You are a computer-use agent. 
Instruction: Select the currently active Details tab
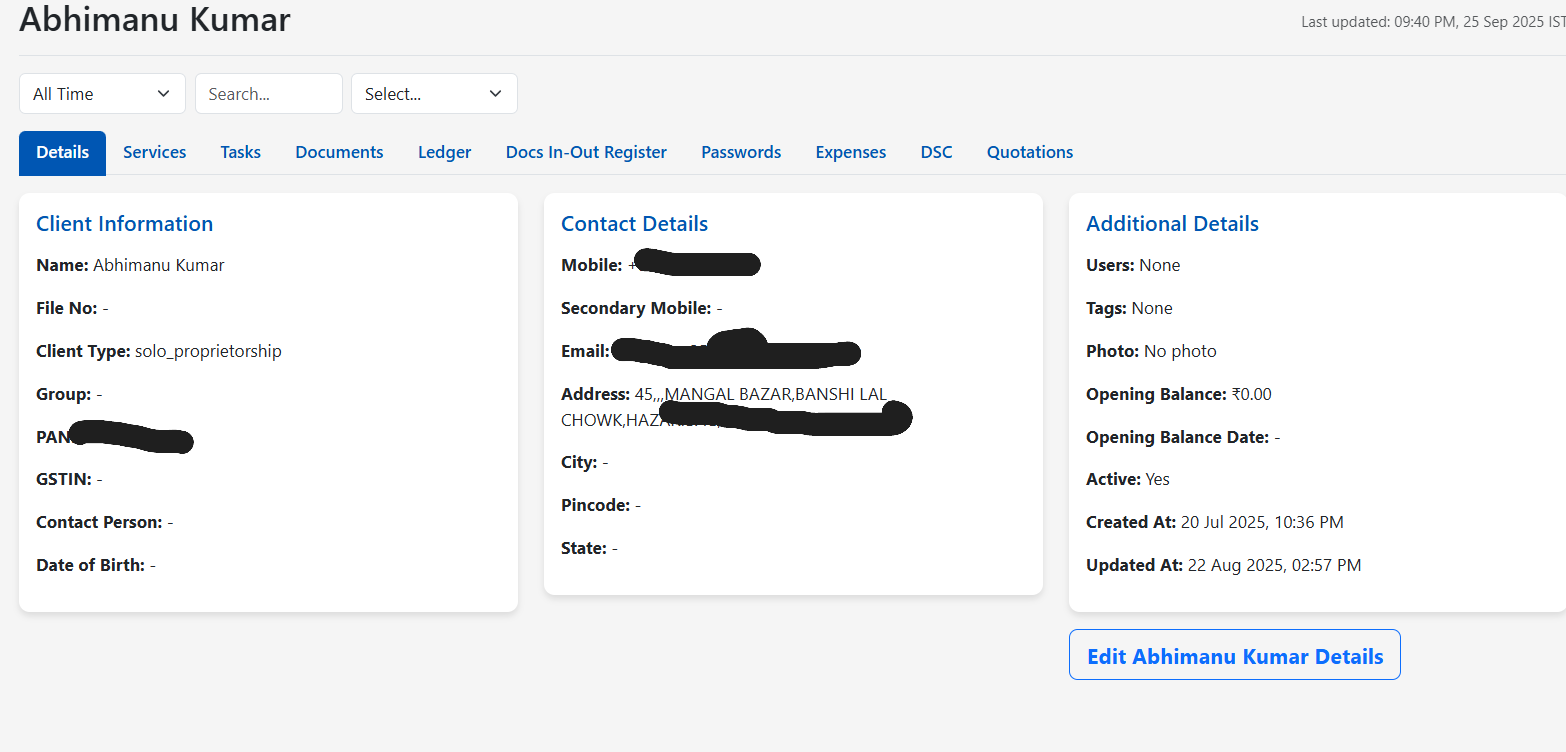[x=62, y=152]
